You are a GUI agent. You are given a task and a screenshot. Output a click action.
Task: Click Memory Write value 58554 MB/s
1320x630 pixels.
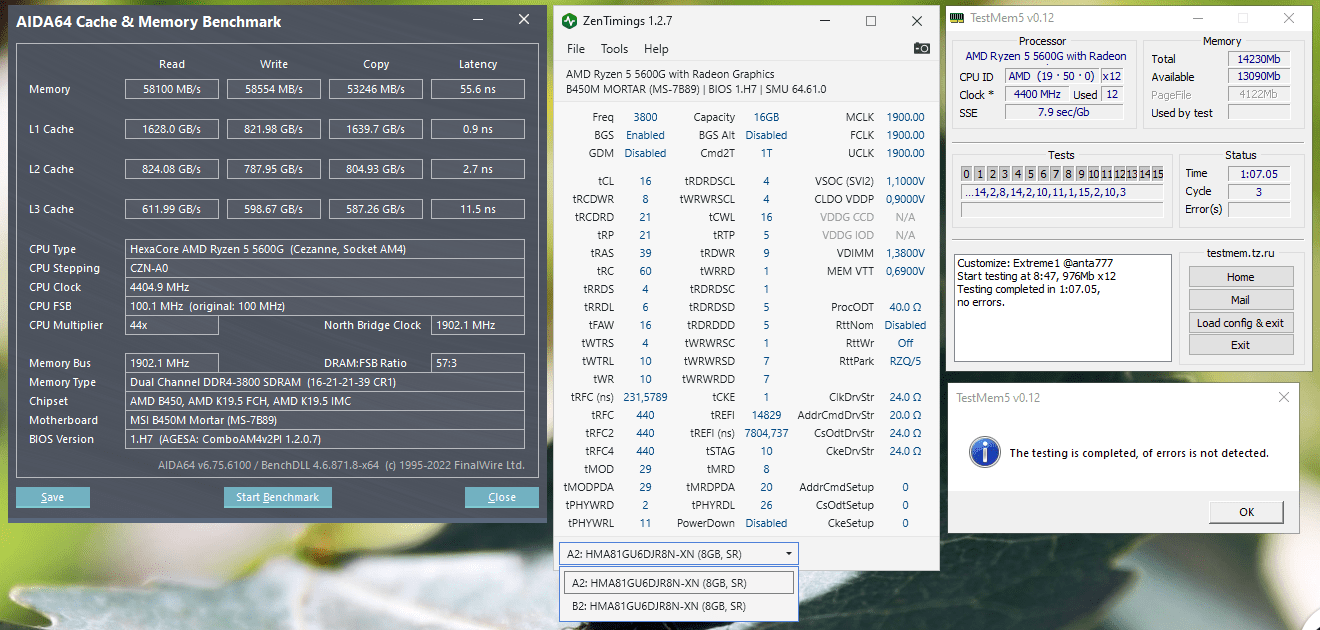tap(274, 89)
